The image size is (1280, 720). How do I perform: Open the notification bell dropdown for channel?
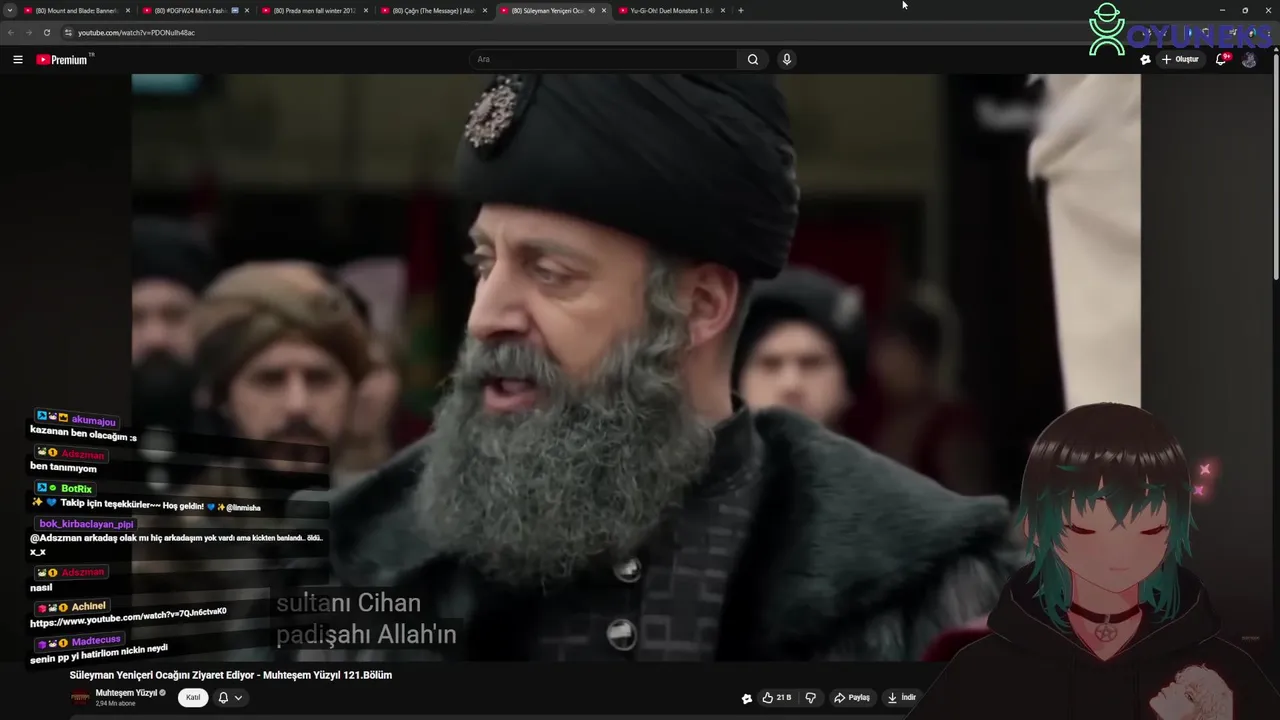(230, 697)
